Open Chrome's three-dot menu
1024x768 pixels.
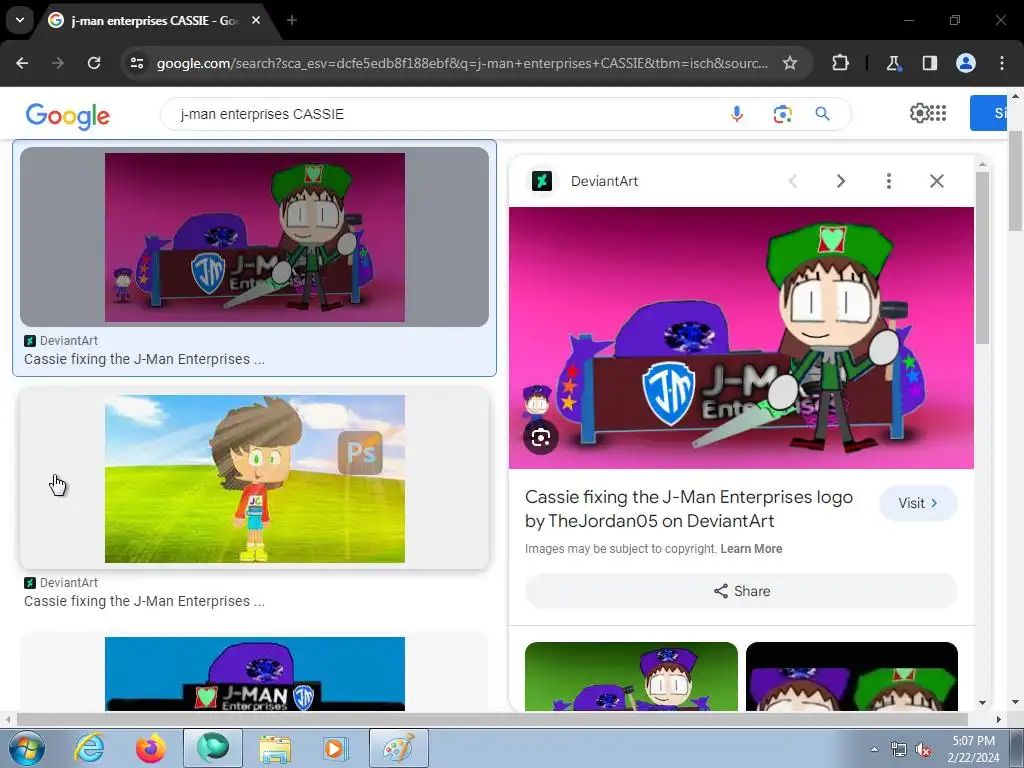(1002, 63)
